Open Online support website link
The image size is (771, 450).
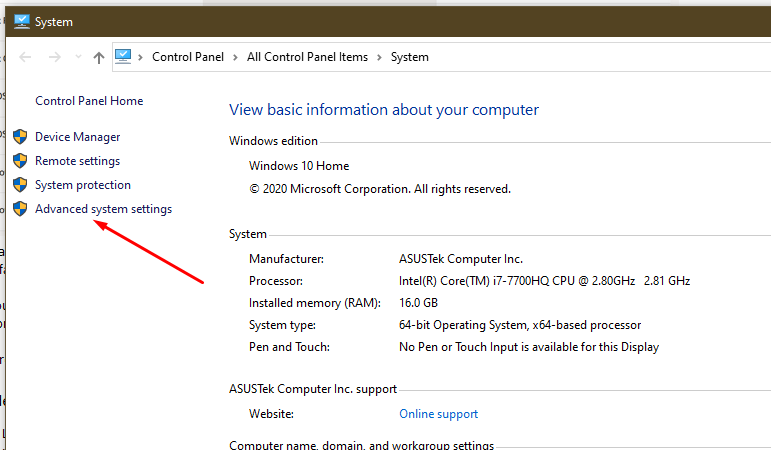click(439, 414)
